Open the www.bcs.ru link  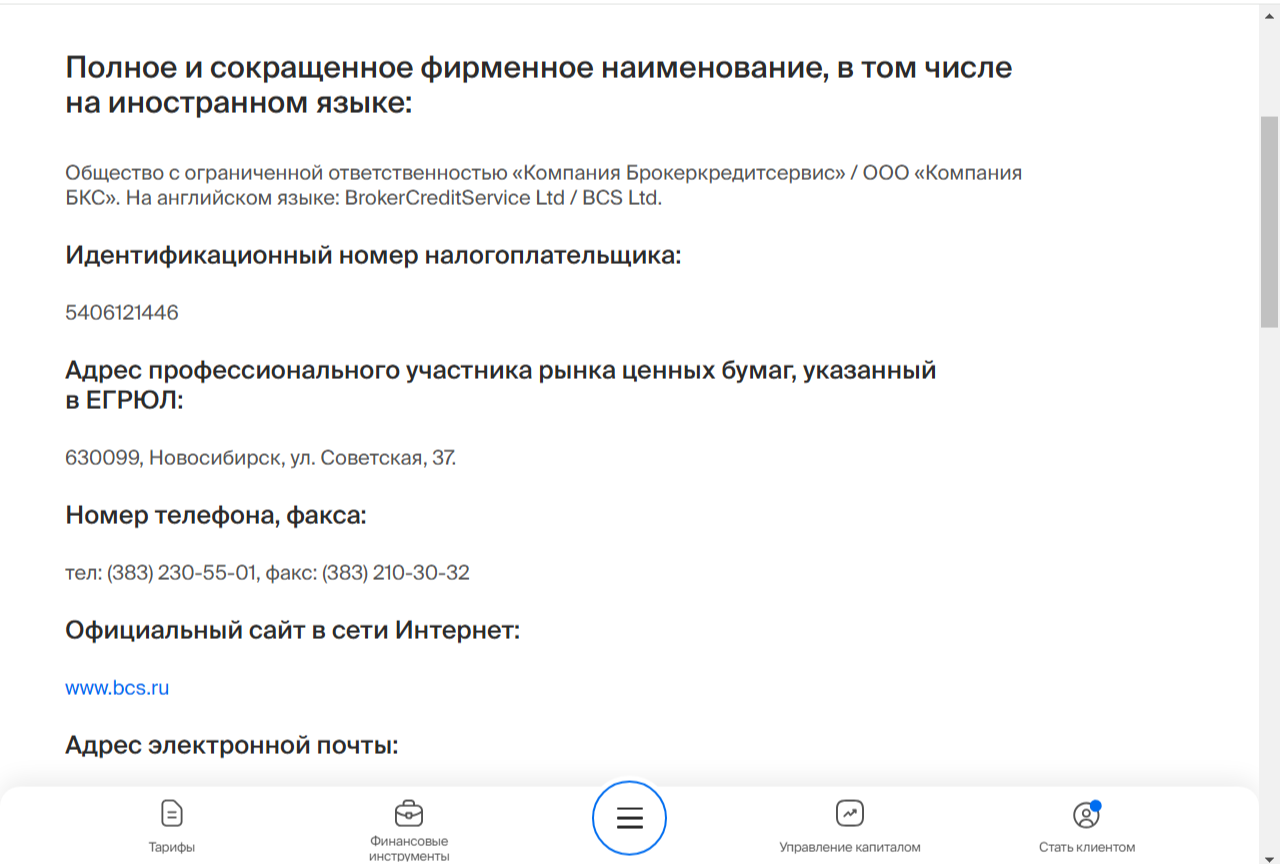click(117, 688)
